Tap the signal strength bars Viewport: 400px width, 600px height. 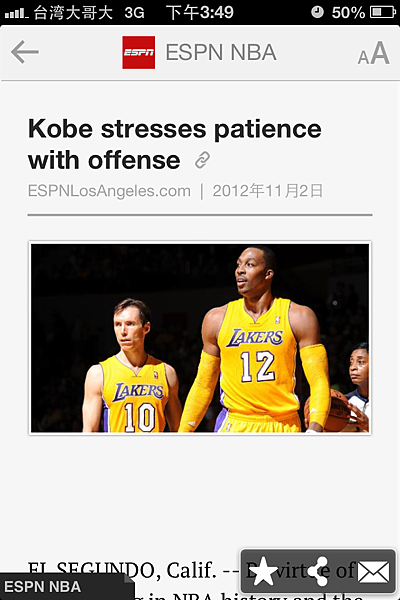click(16, 14)
